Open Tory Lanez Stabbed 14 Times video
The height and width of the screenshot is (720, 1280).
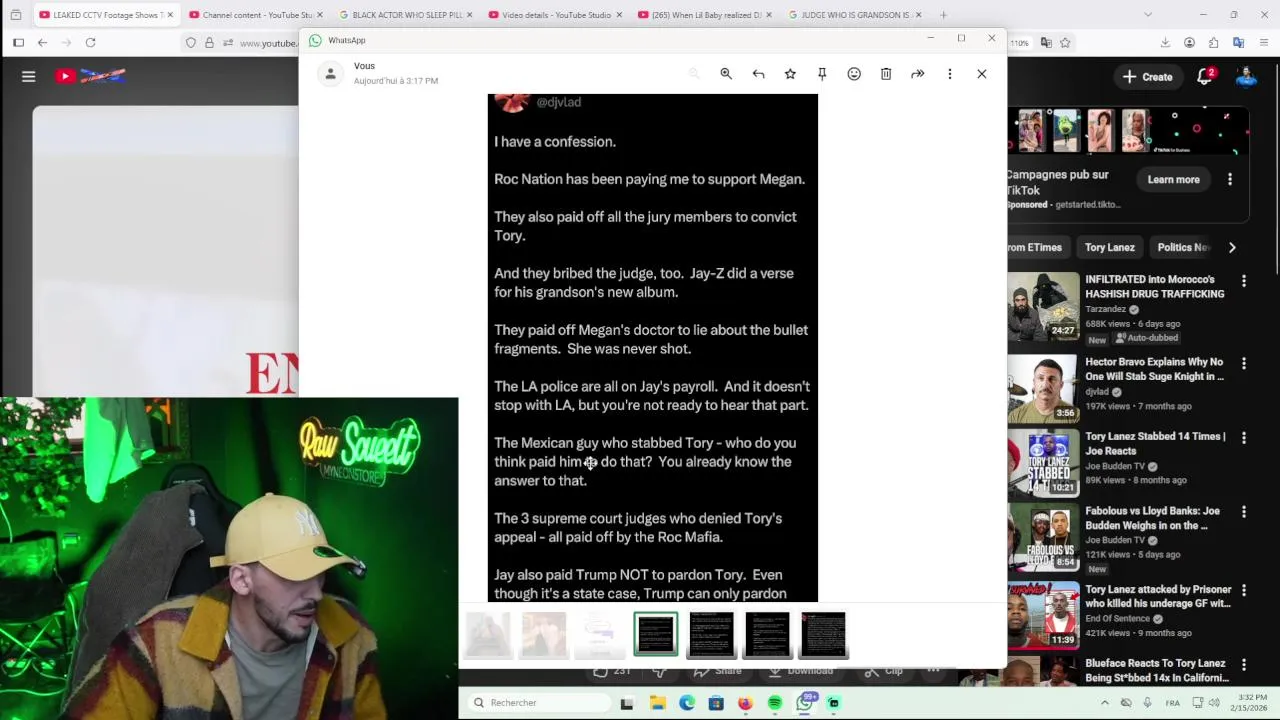(1155, 443)
